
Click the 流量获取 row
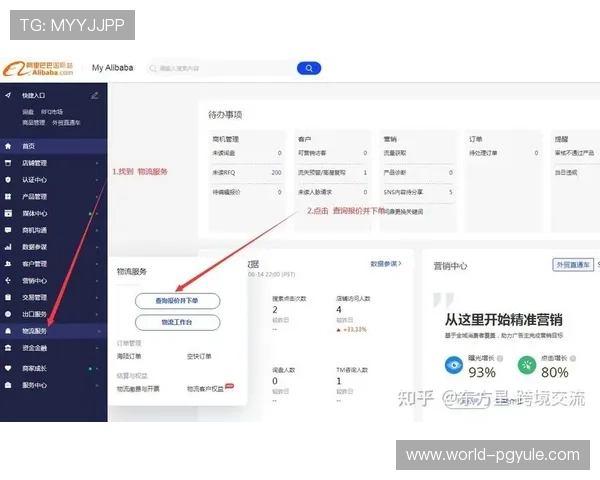pyautogui.click(x=418, y=153)
